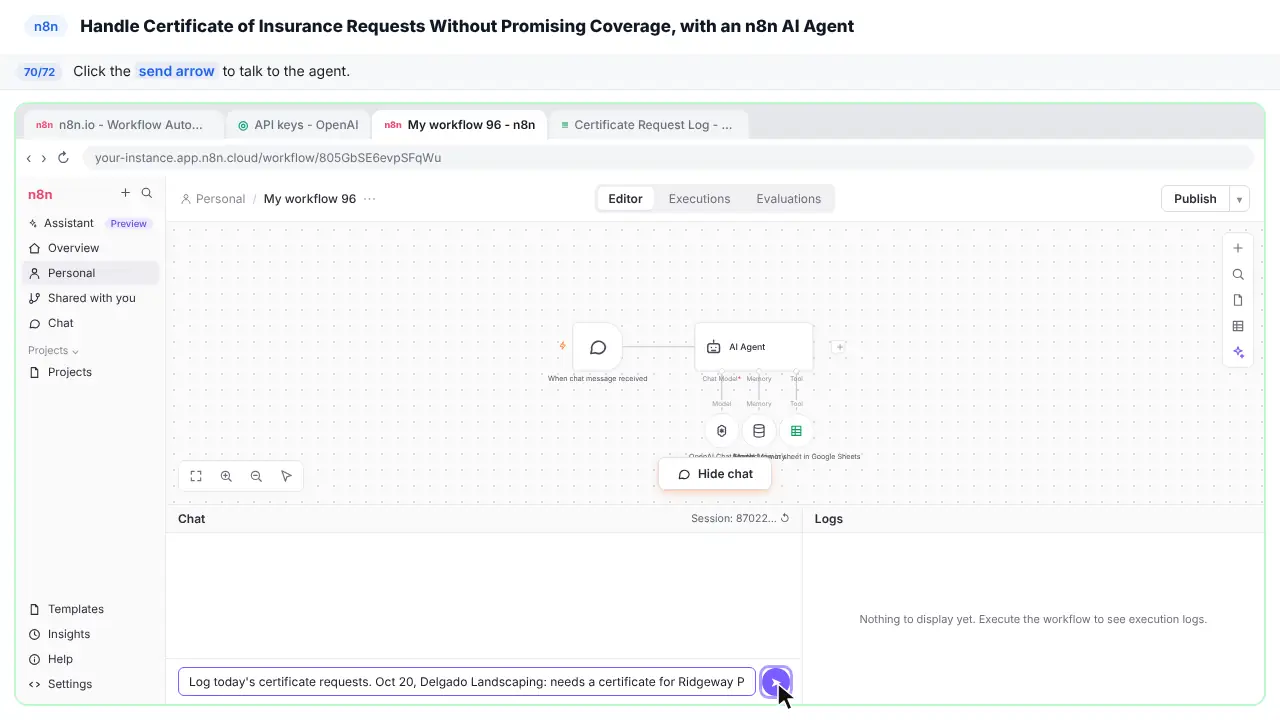The width and height of the screenshot is (1280, 720).
Task: Open Templates in the sidebar
Action: pyautogui.click(x=76, y=609)
